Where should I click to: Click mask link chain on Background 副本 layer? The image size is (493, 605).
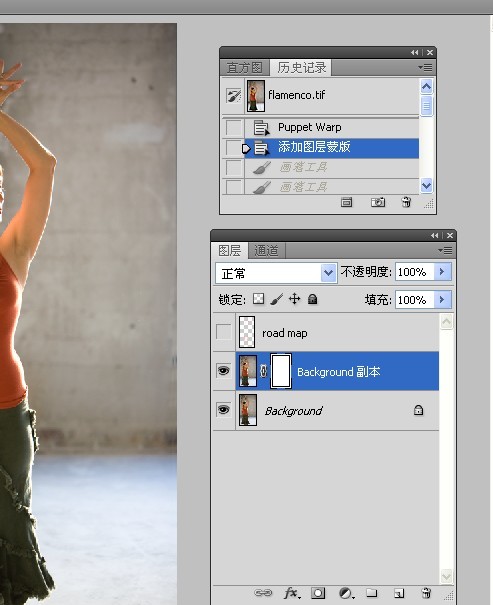pyautogui.click(x=263, y=371)
